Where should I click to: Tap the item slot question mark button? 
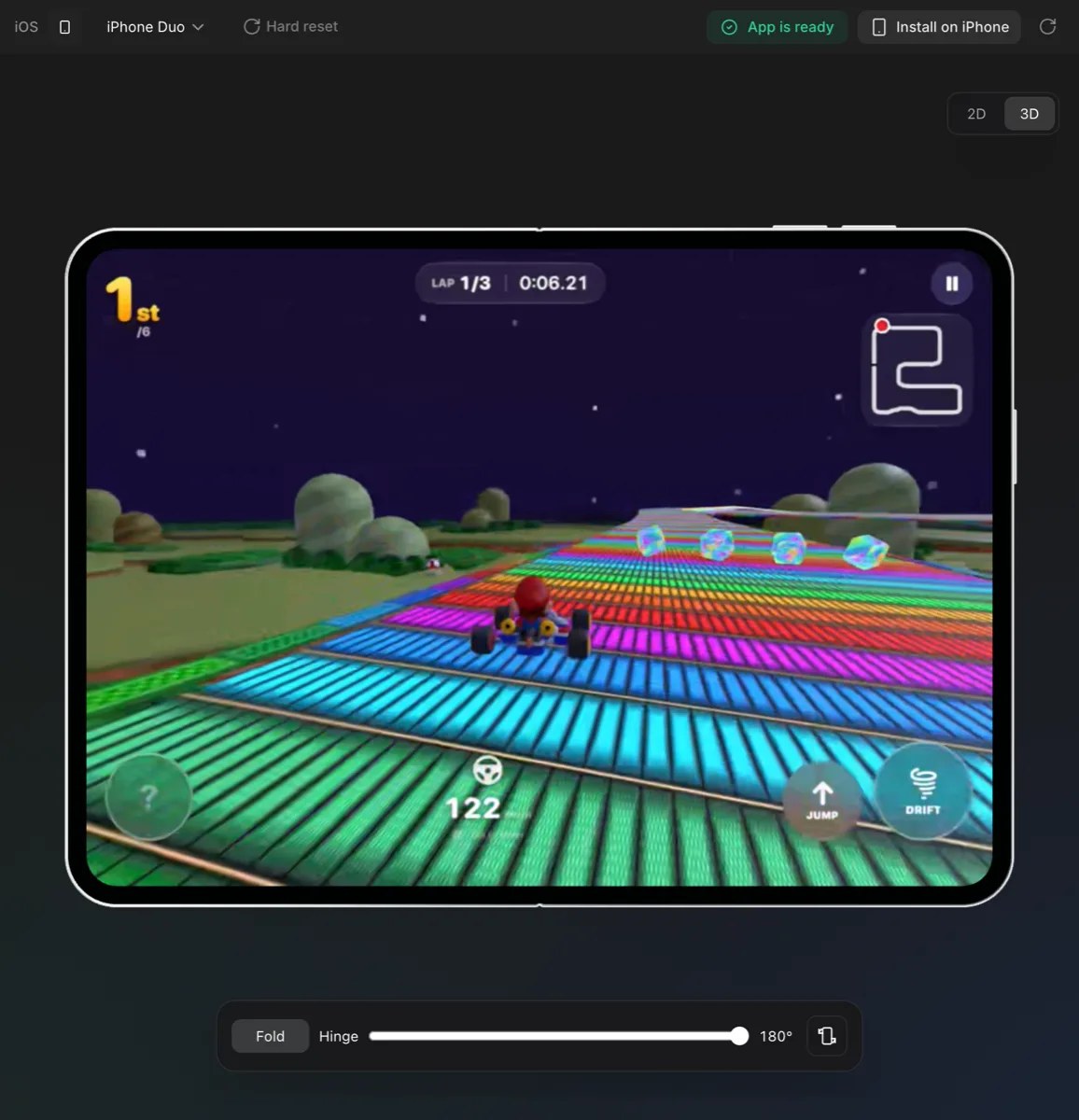coord(148,797)
